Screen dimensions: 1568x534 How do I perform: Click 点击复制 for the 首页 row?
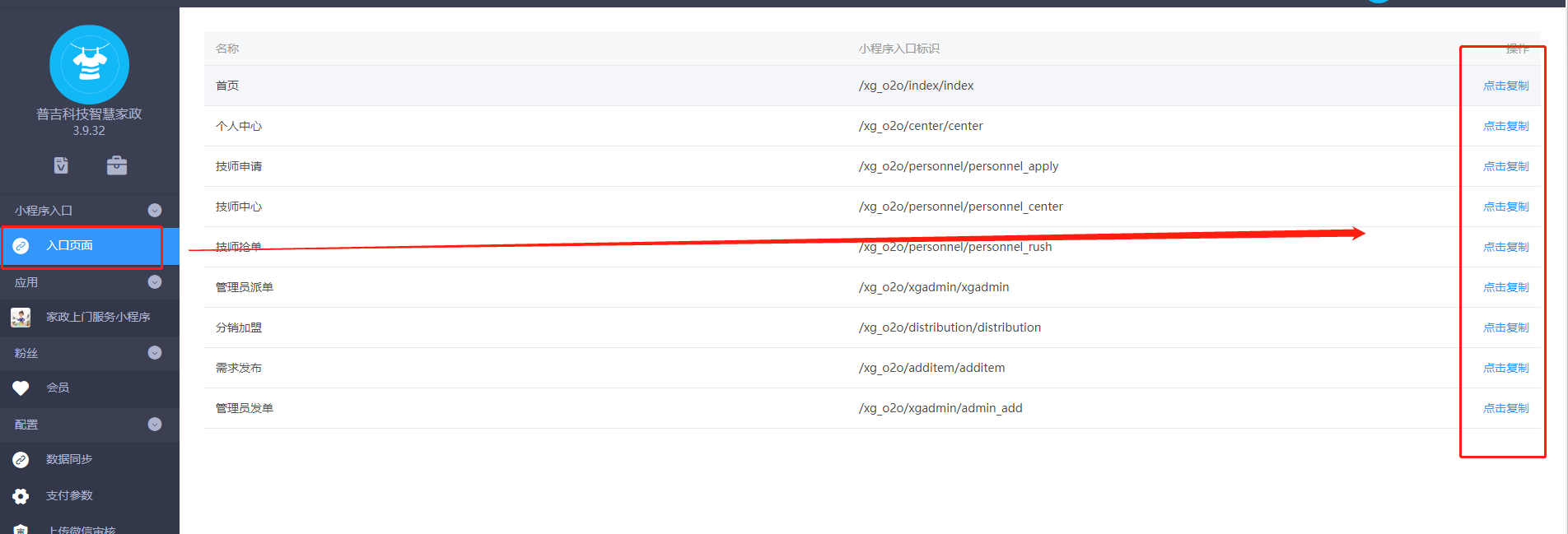point(1505,86)
